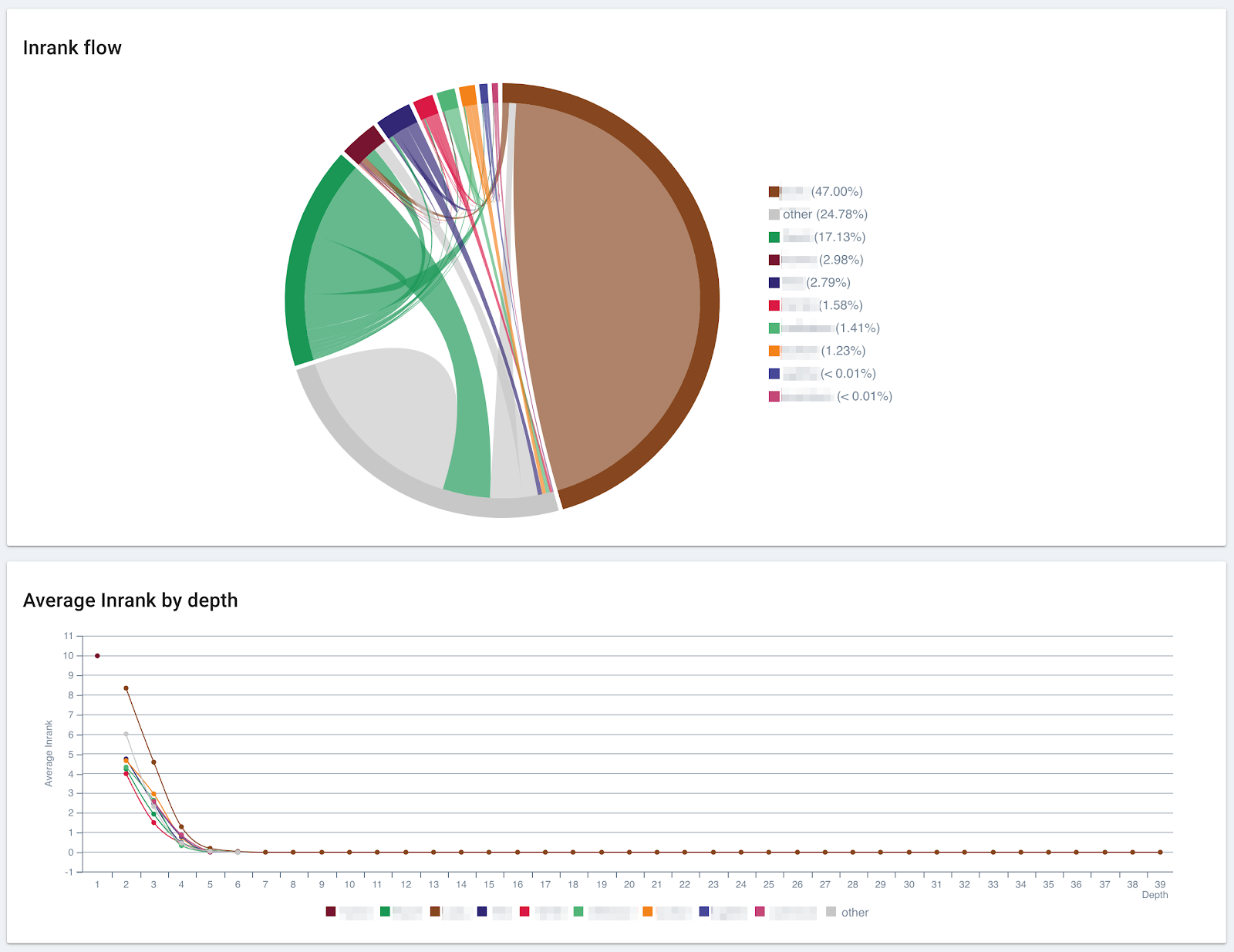Click the "Average Inrank by depth" panel title

point(130,600)
